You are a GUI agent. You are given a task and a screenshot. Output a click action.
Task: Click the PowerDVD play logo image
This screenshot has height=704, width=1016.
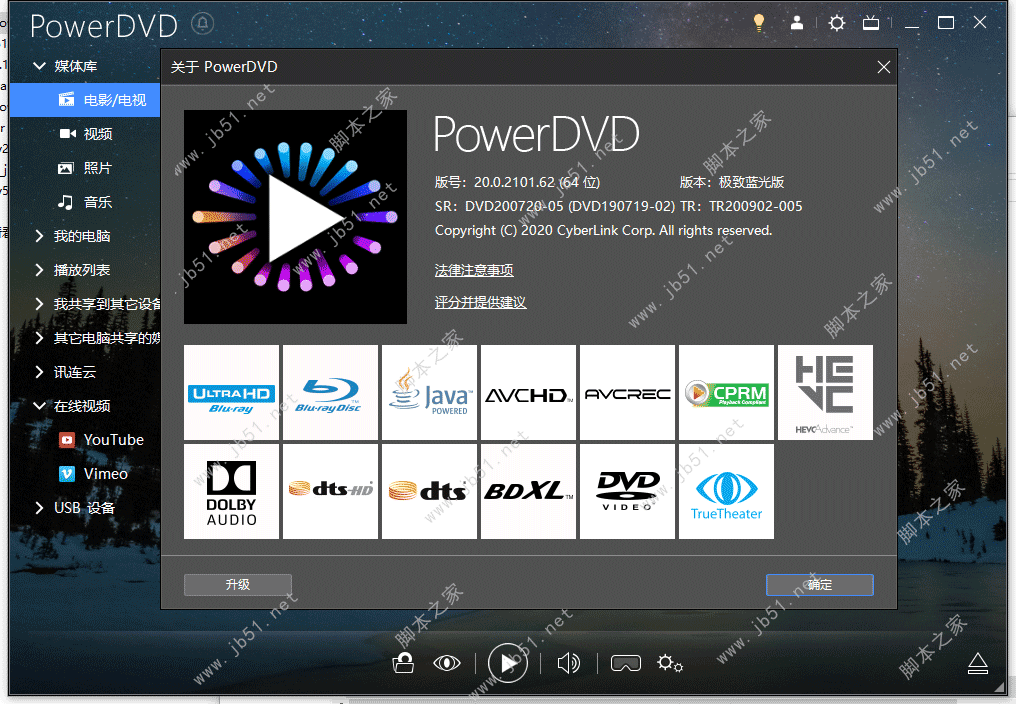295,217
